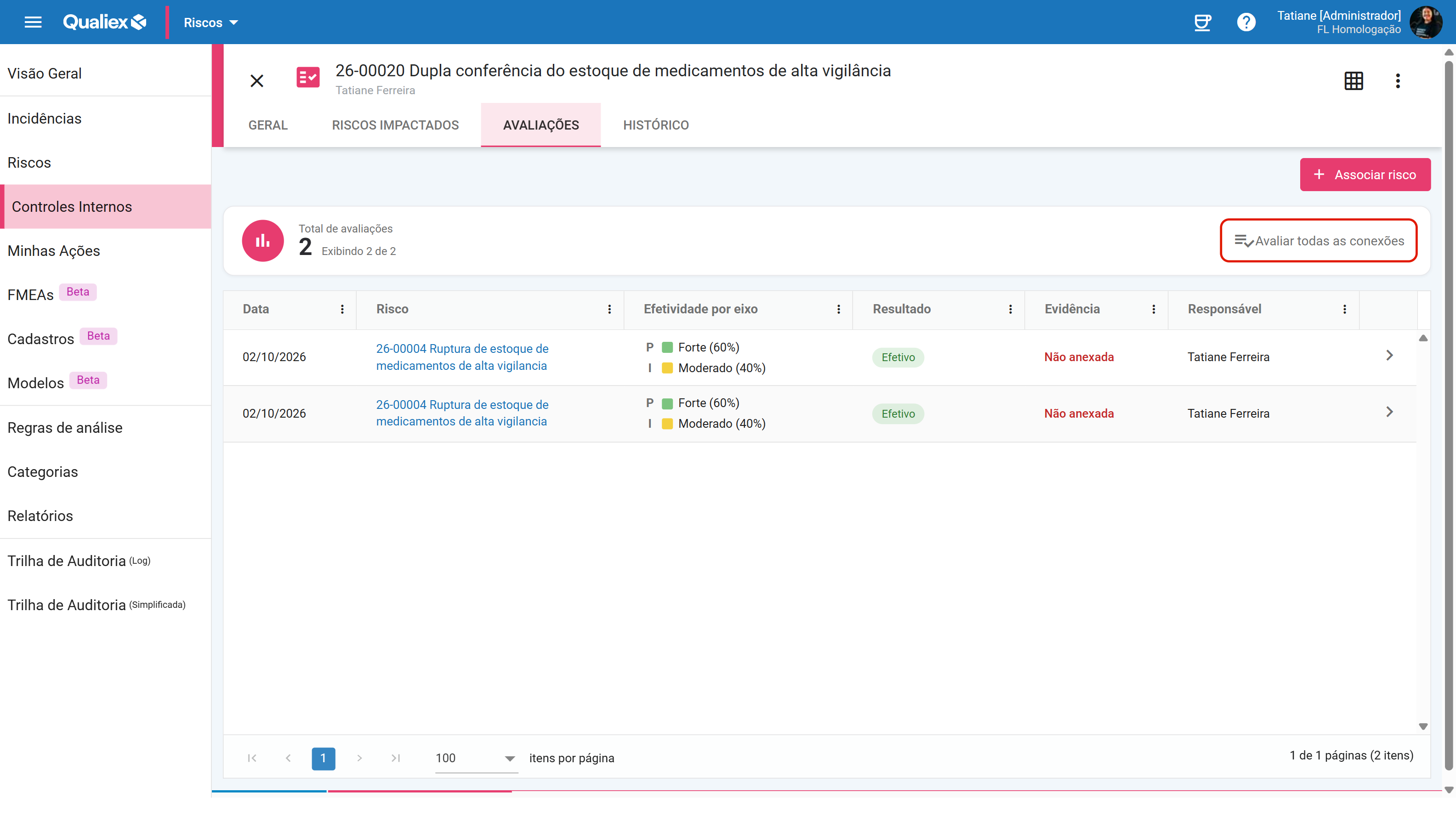Switch to the HISTÓRICO tab

tap(655, 125)
